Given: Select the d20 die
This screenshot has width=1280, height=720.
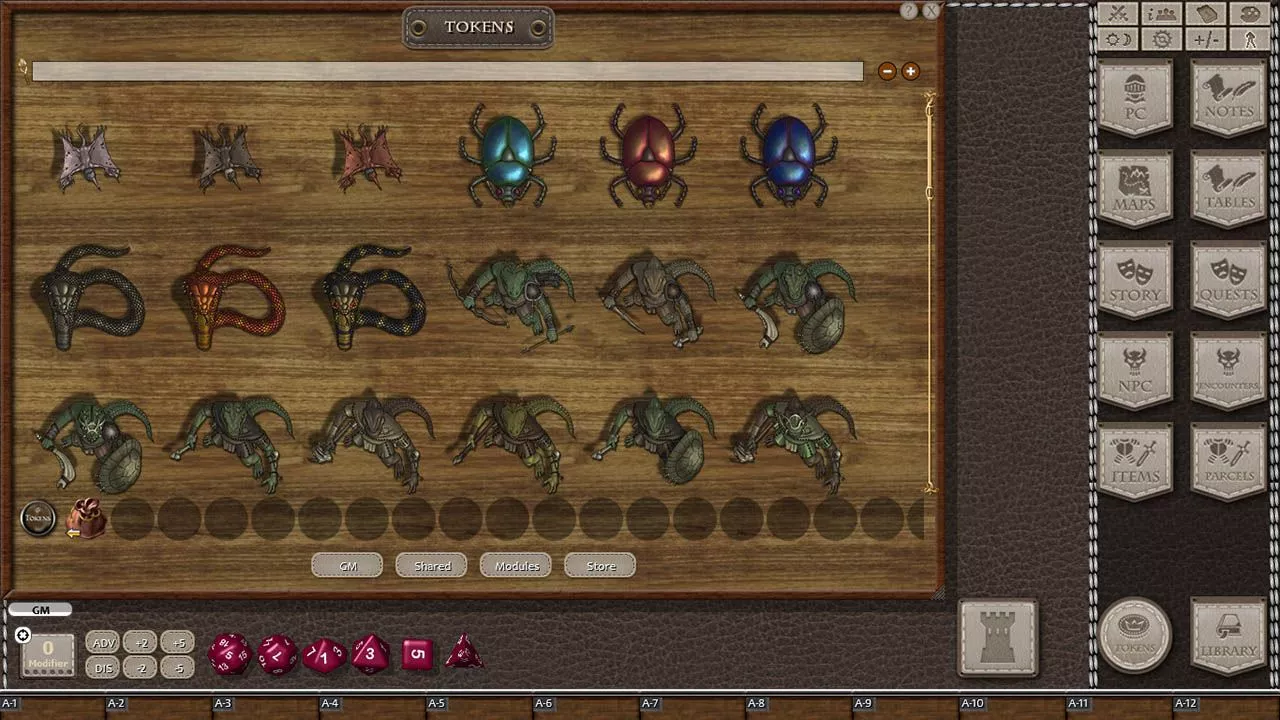Looking at the screenshot, I should (229, 654).
